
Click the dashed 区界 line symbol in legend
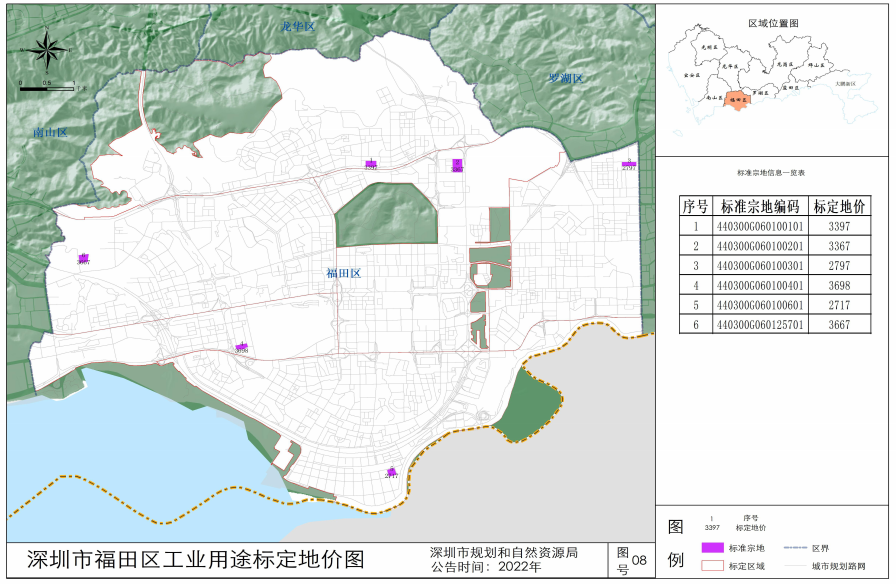pyautogui.click(x=794, y=548)
